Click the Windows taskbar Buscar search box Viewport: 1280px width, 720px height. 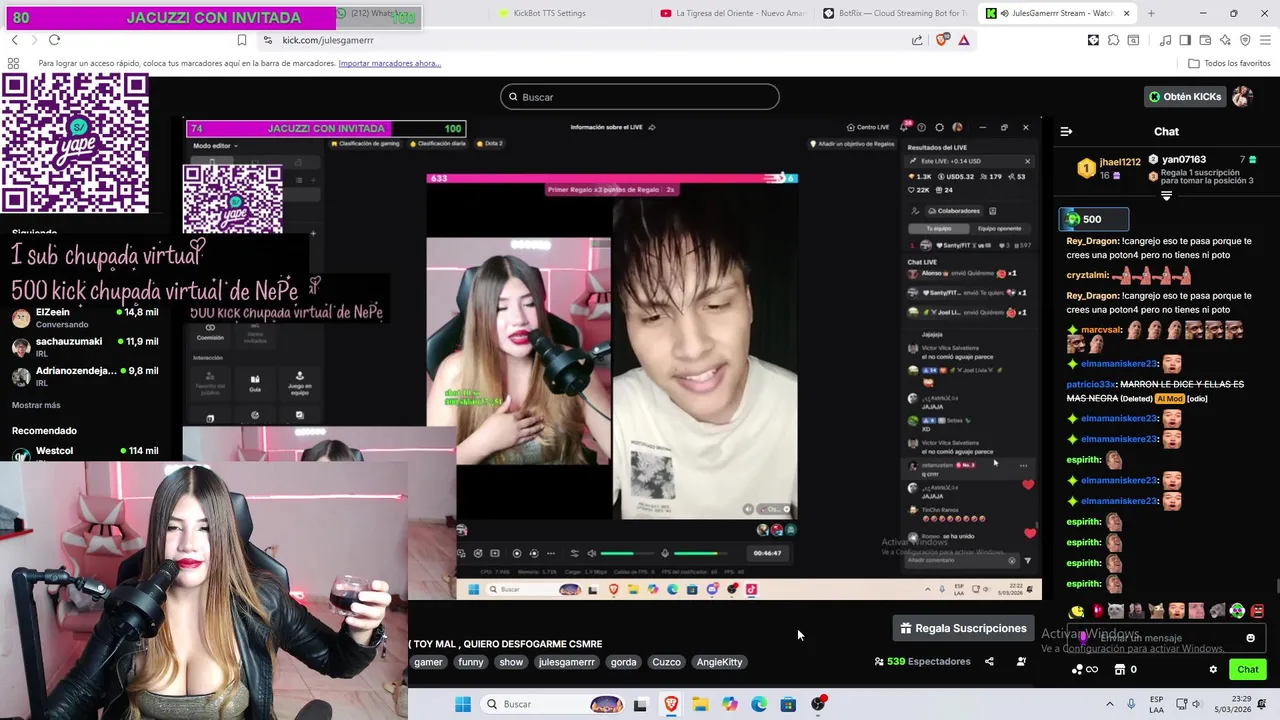pos(553,704)
